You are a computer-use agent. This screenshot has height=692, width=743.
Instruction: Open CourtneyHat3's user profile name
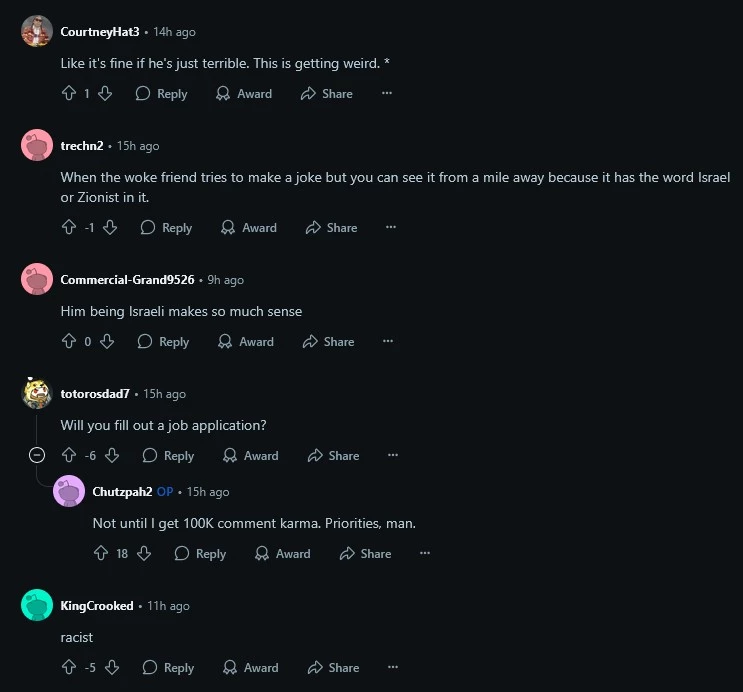tap(100, 32)
